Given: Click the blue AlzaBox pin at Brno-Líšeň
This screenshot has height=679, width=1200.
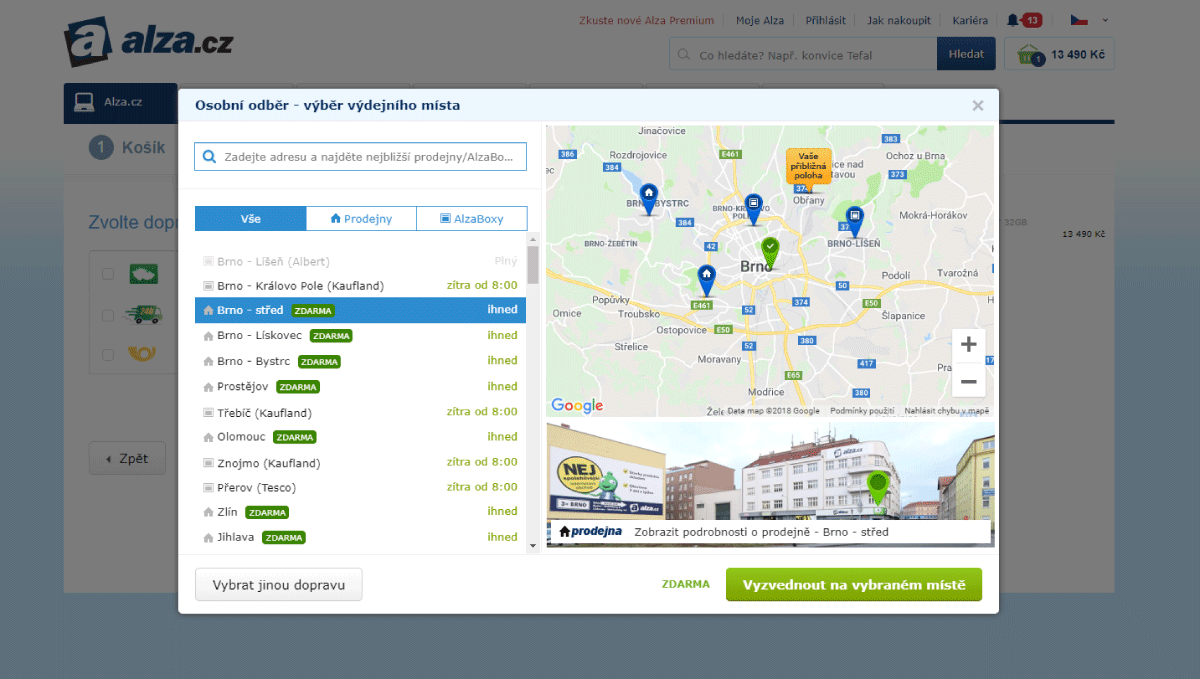Looking at the screenshot, I should [x=854, y=220].
